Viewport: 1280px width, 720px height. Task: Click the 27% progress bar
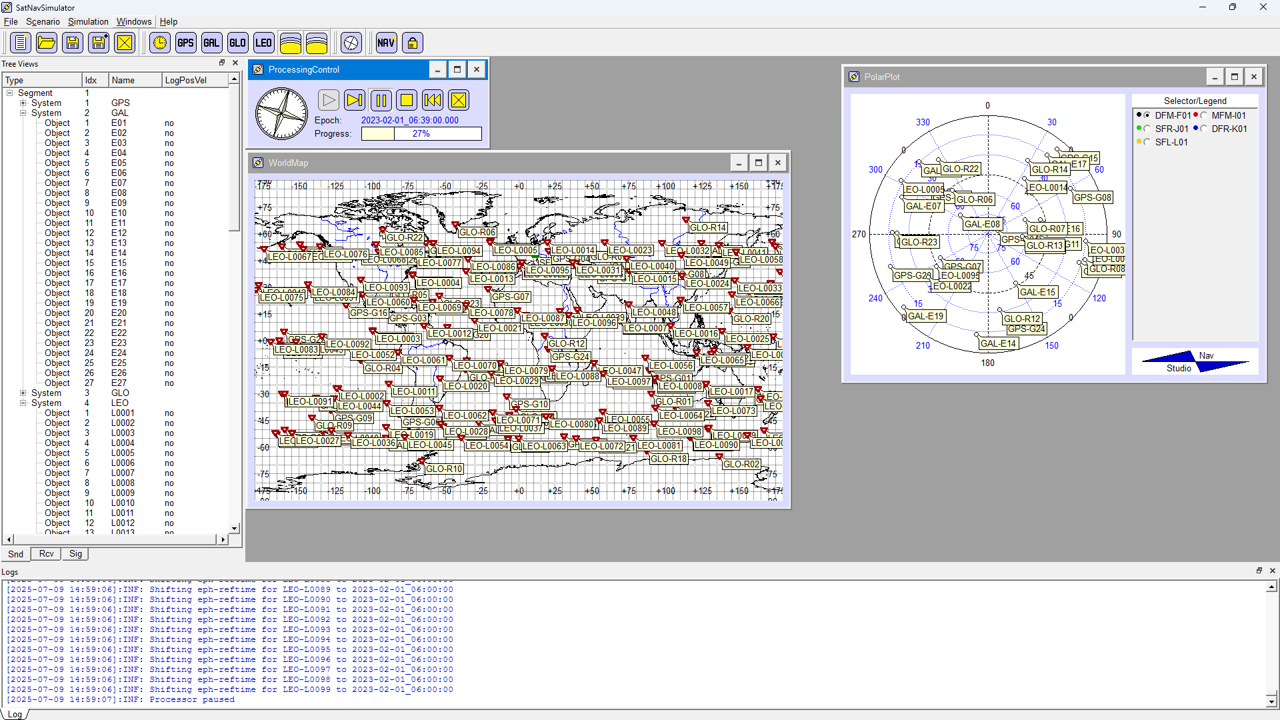[x=421, y=133]
